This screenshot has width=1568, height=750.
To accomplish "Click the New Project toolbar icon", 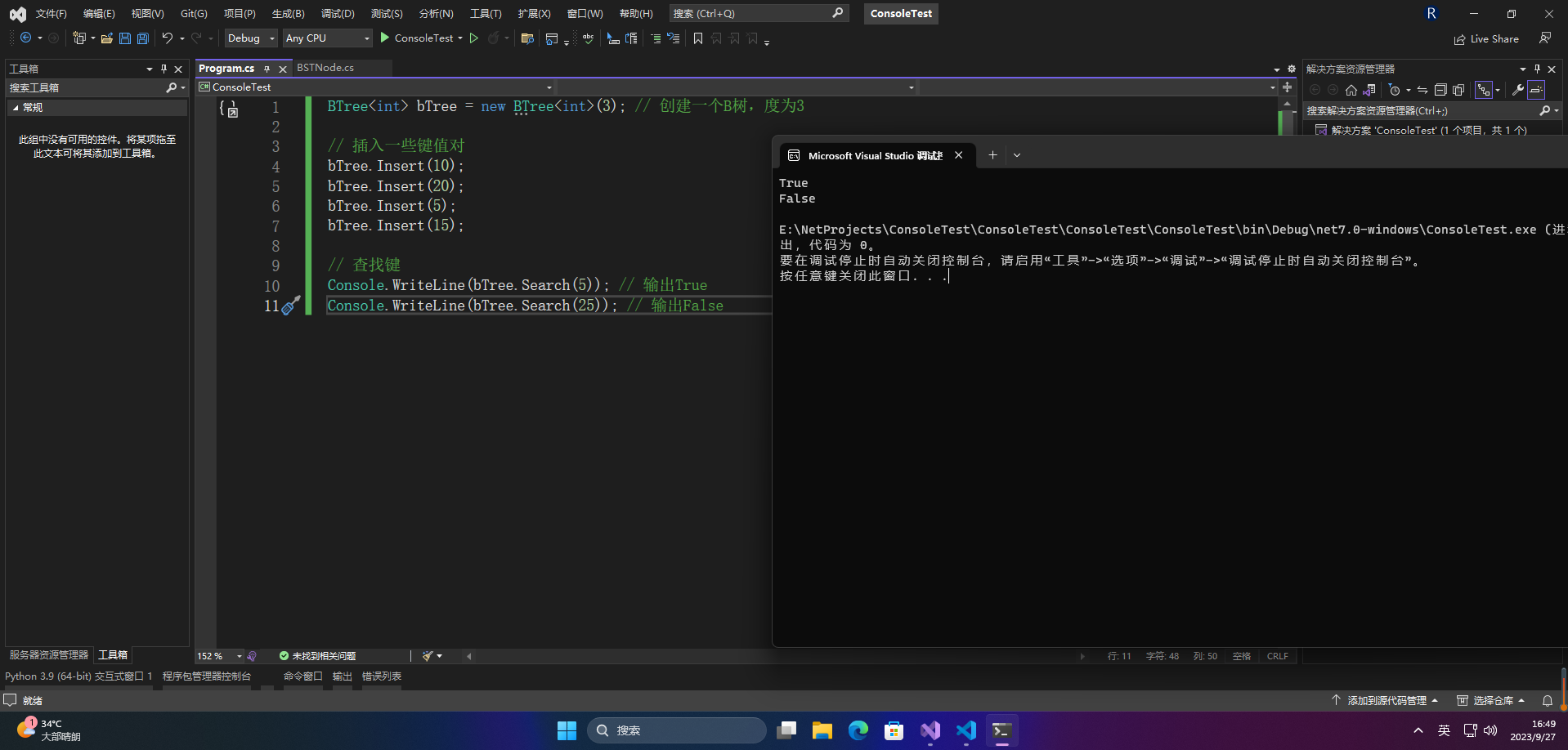I will 78,38.
